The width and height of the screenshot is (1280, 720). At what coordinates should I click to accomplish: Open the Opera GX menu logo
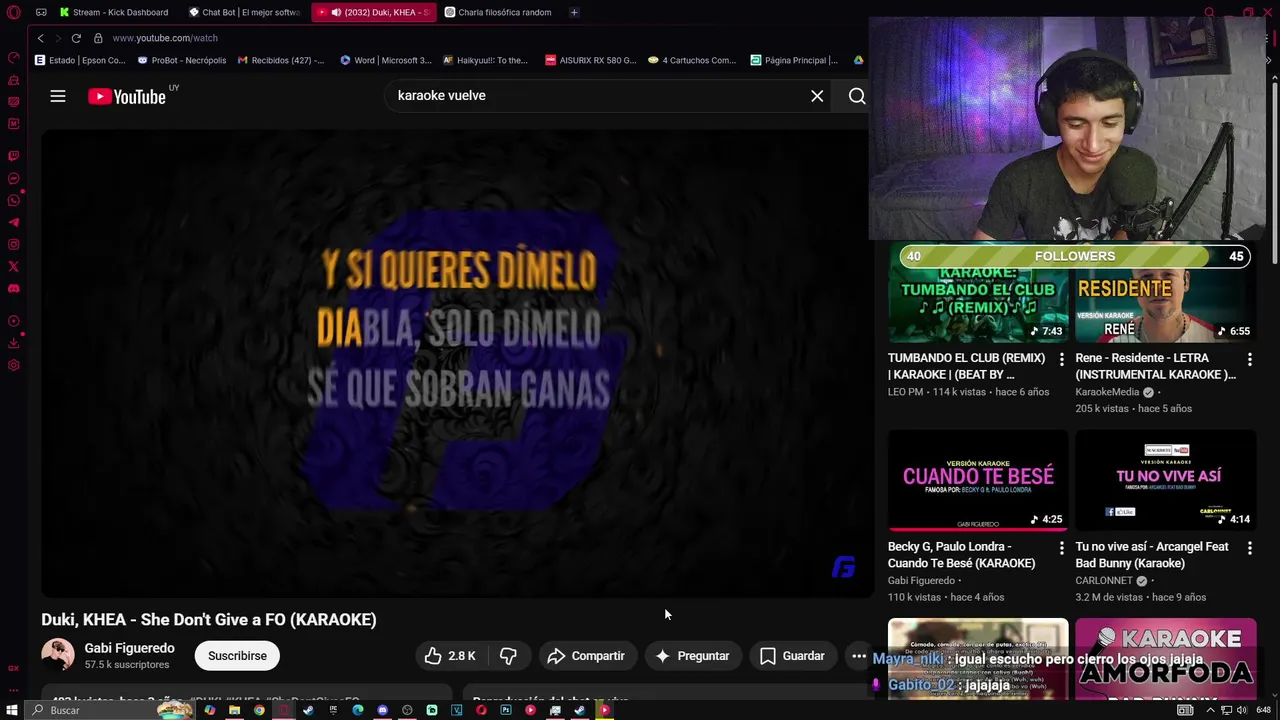pos(13,12)
